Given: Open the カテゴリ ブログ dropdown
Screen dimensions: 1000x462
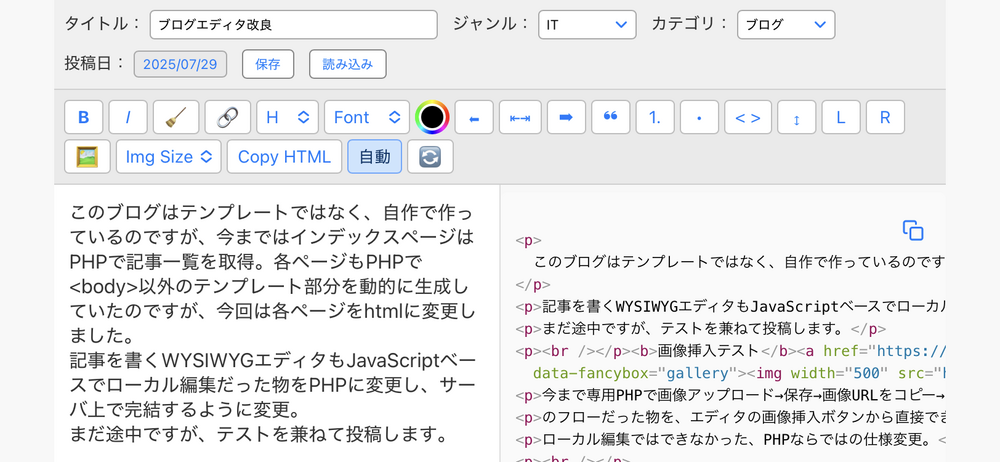Looking at the screenshot, I should coord(786,25).
